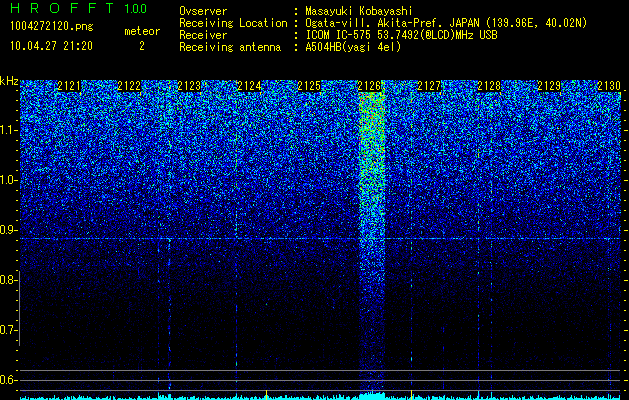
Task: Click the 'Receiver' field label
Action: [203, 35]
